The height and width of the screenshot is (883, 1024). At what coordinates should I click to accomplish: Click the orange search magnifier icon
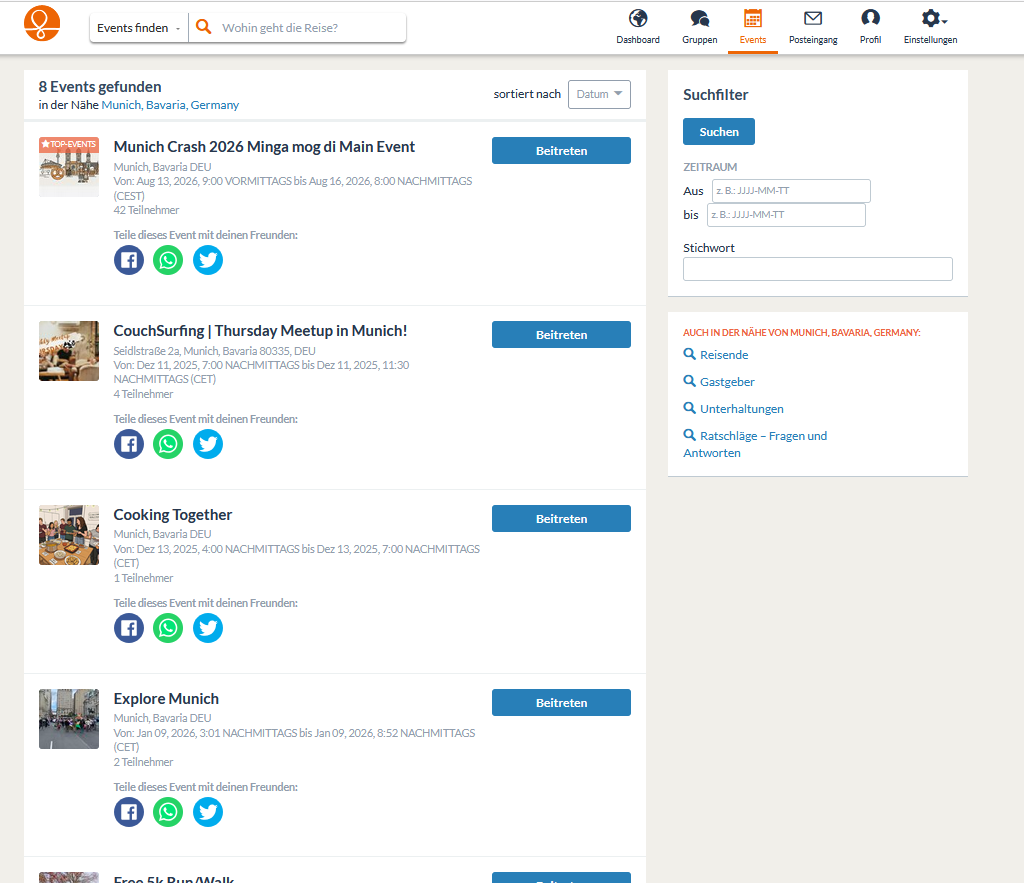[204, 28]
